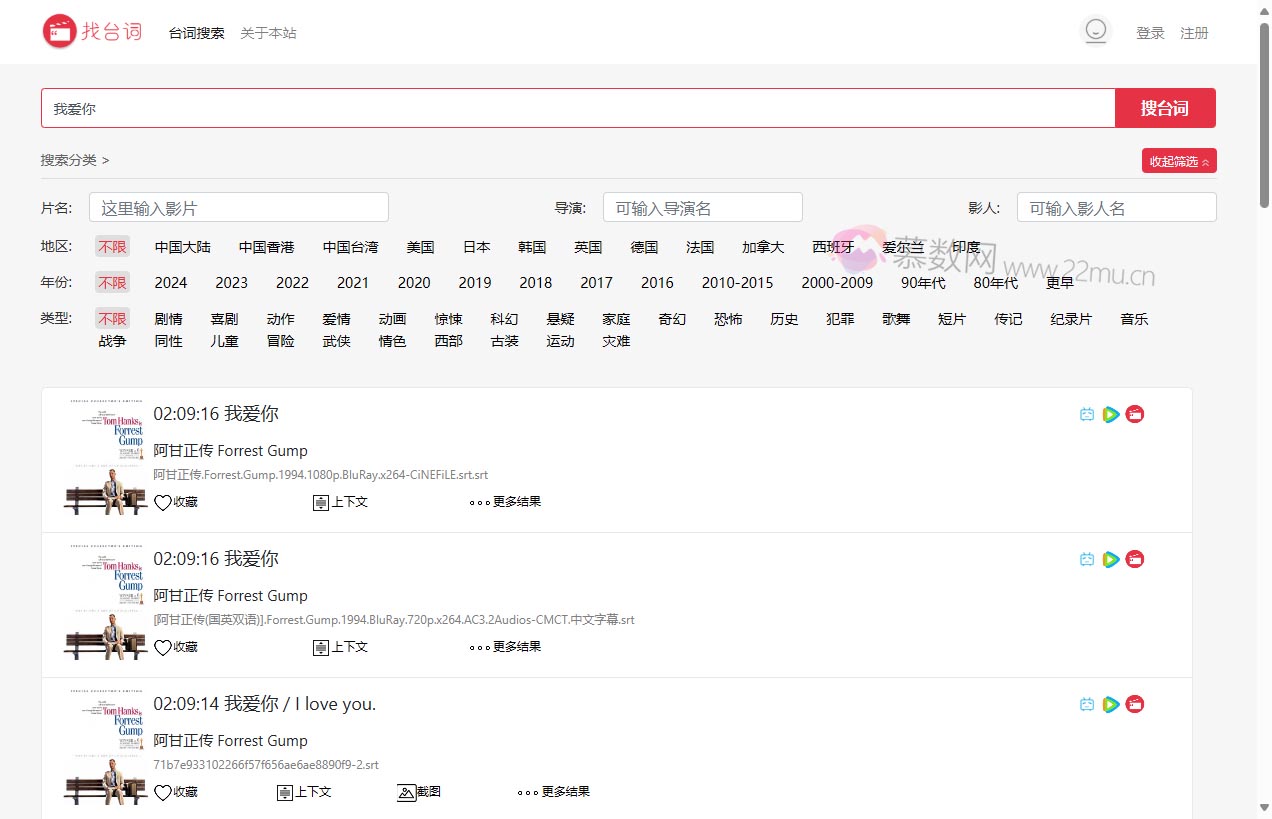The image size is (1272, 819).
Task: Click red clapperboard icon on third result
Action: tap(1135, 705)
